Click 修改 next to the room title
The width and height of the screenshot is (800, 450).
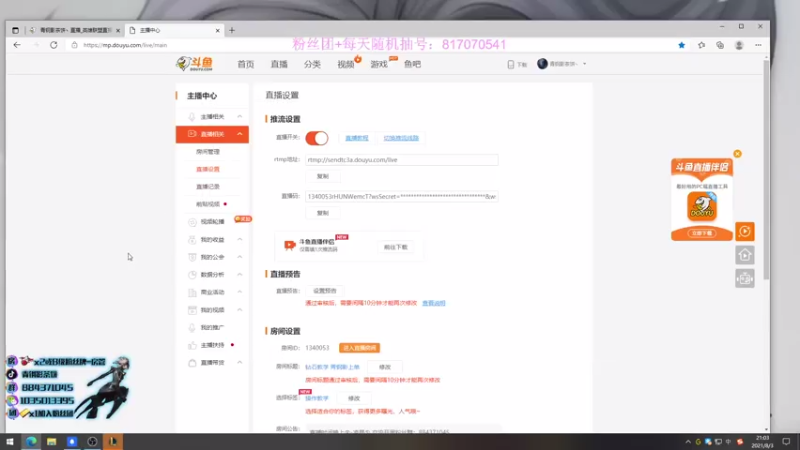(385, 367)
